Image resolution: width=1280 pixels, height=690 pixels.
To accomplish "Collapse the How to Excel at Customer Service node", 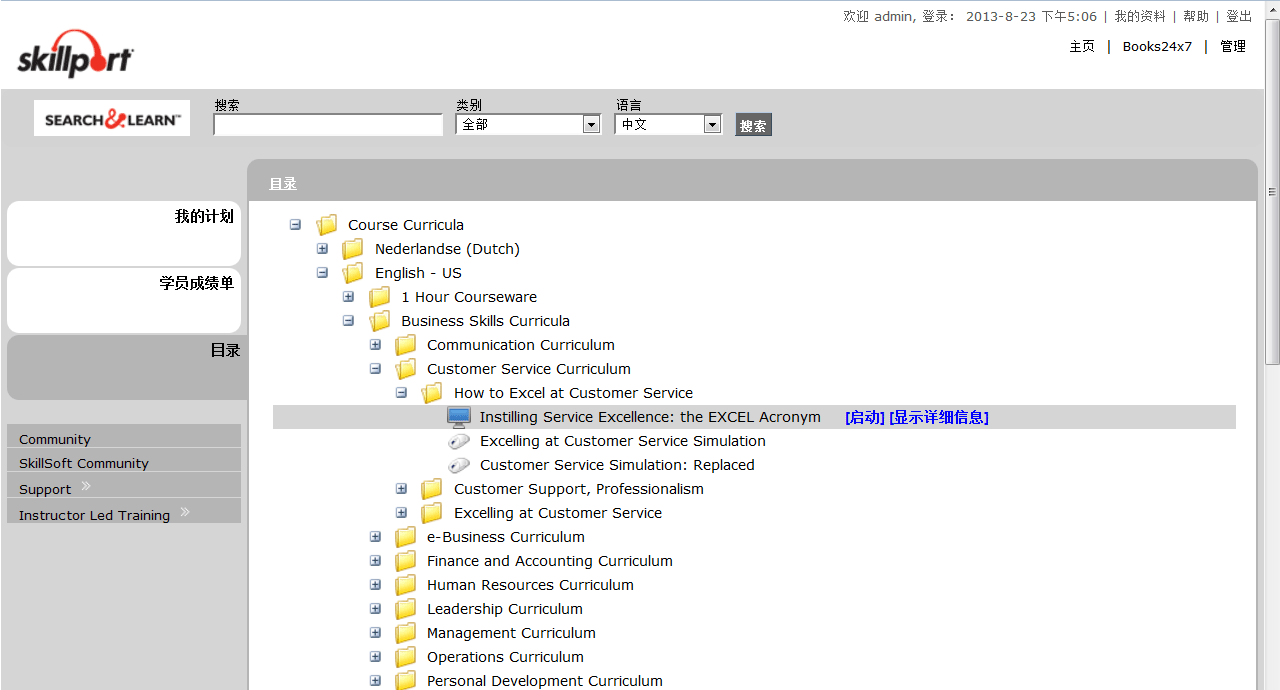I will coord(401,393).
